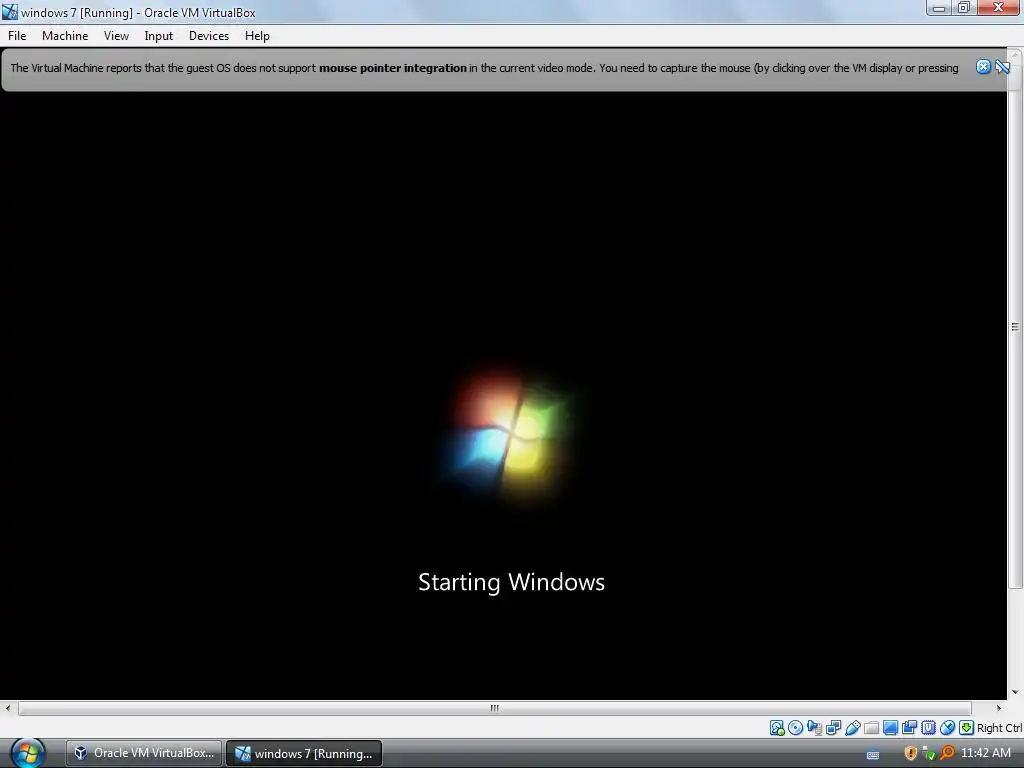Click the CPU processor status icon

tap(928, 728)
